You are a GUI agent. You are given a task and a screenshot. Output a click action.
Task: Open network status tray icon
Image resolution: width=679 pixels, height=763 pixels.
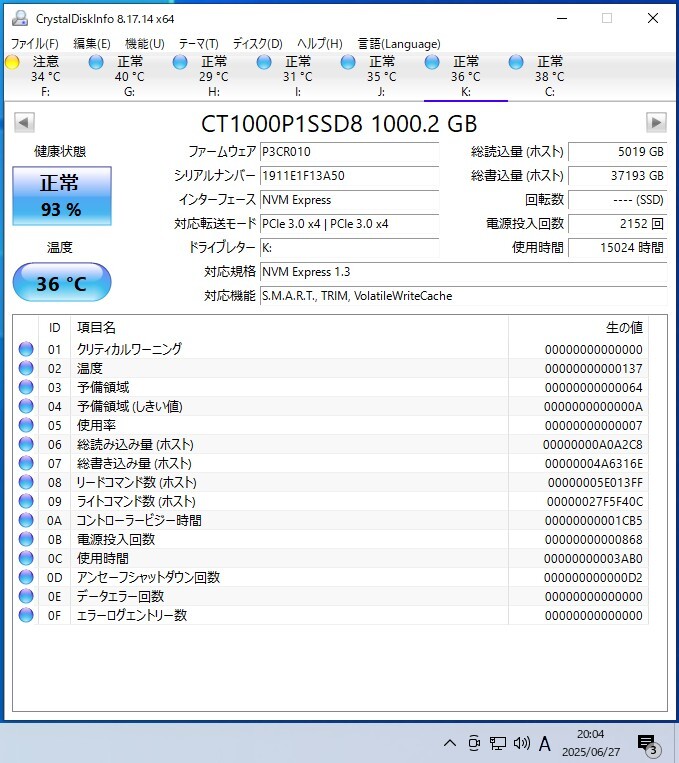(497, 743)
